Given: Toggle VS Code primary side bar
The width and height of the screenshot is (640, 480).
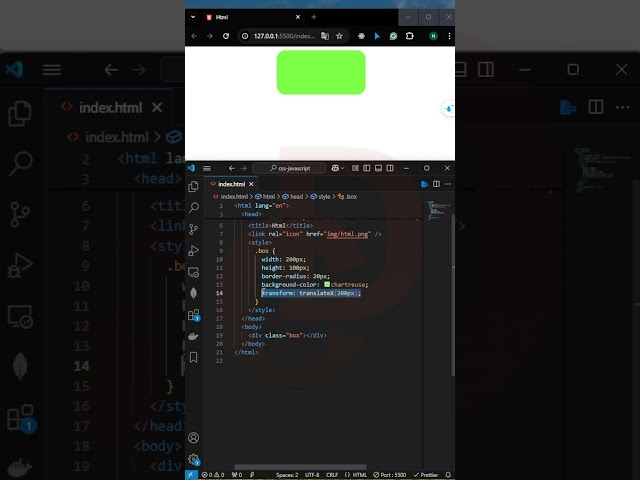Looking at the screenshot, I should [x=367, y=168].
